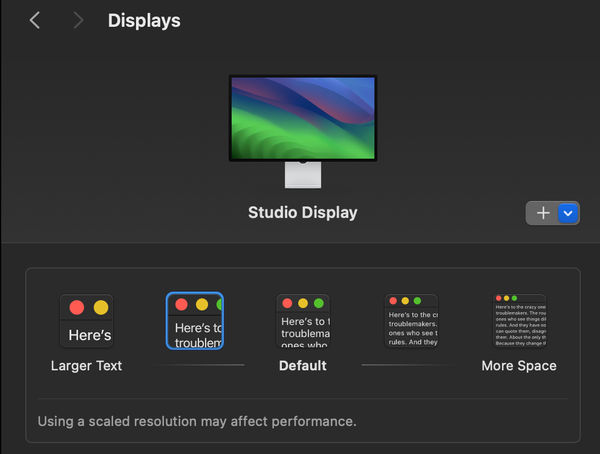600x454 pixels.
Task: Click the scaled resolution performance notice
Action: coord(197,421)
